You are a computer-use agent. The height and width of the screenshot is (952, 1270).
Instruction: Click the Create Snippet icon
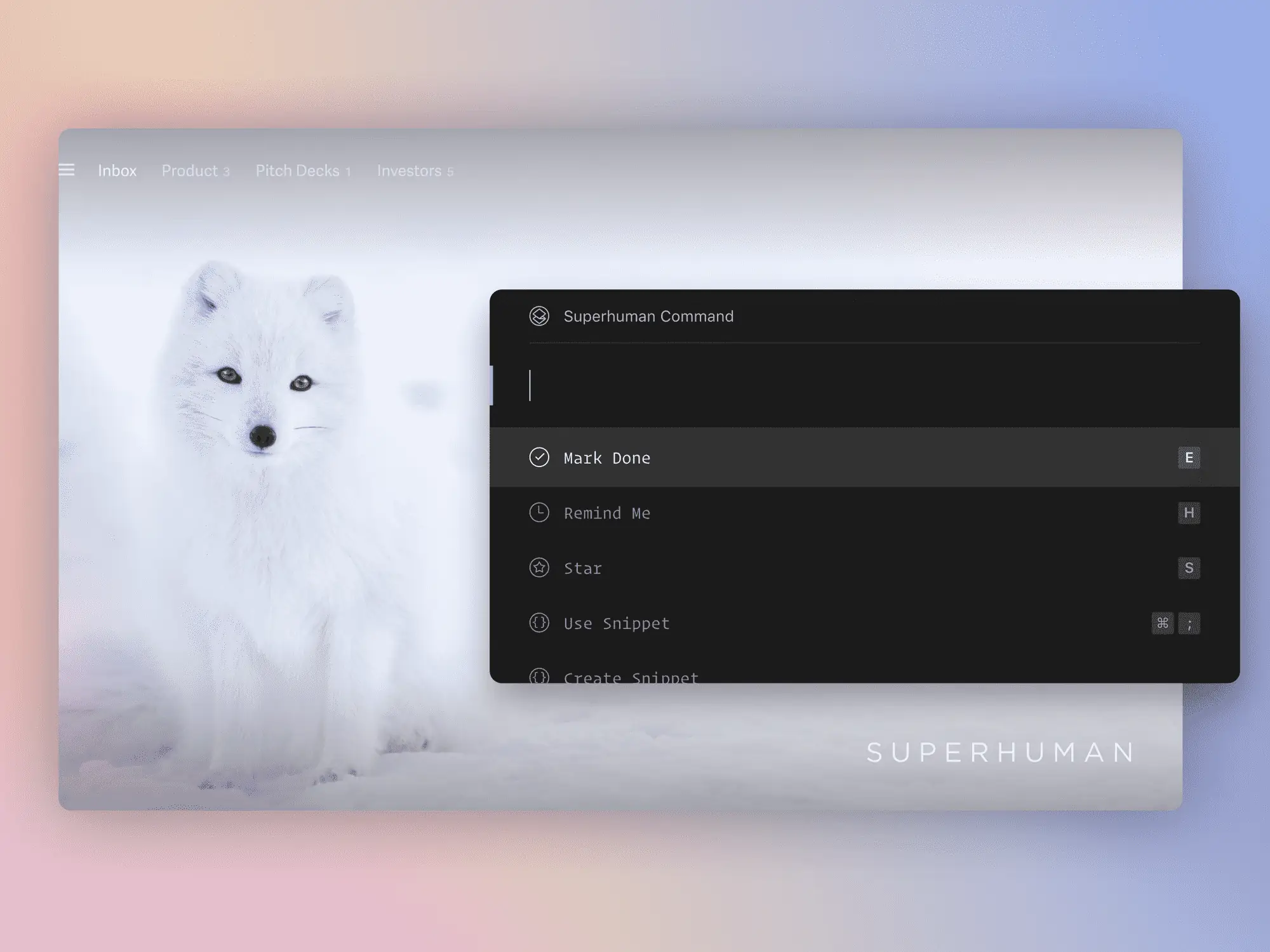pyautogui.click(x=539, y=678)
